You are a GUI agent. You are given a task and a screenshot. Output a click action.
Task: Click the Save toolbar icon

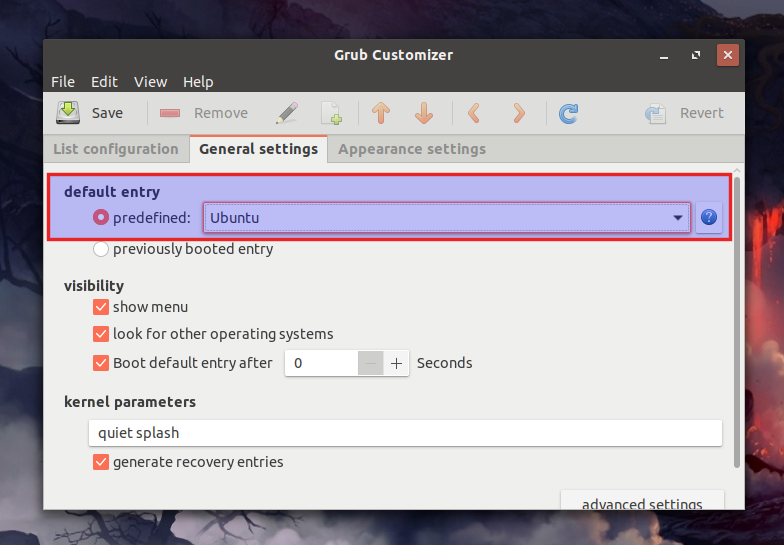click(x=68, y=113)
